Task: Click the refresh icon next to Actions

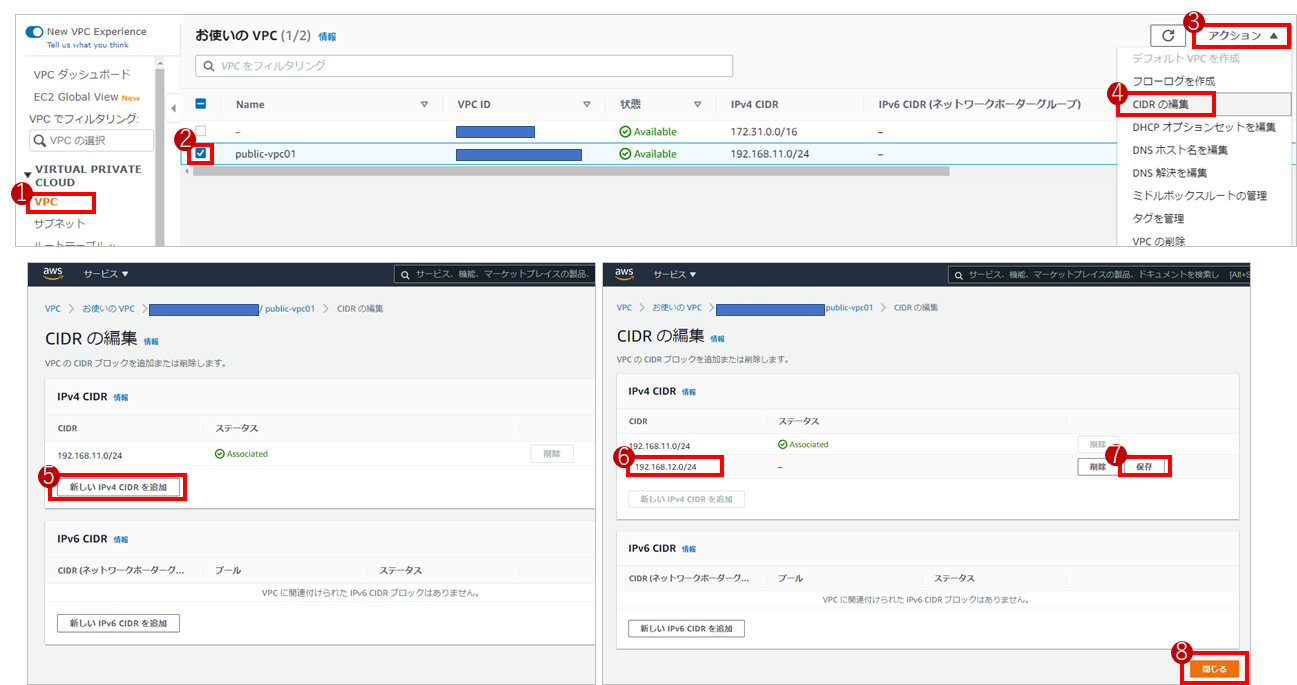Action: pyautogui.click(x=1167, y=36)
